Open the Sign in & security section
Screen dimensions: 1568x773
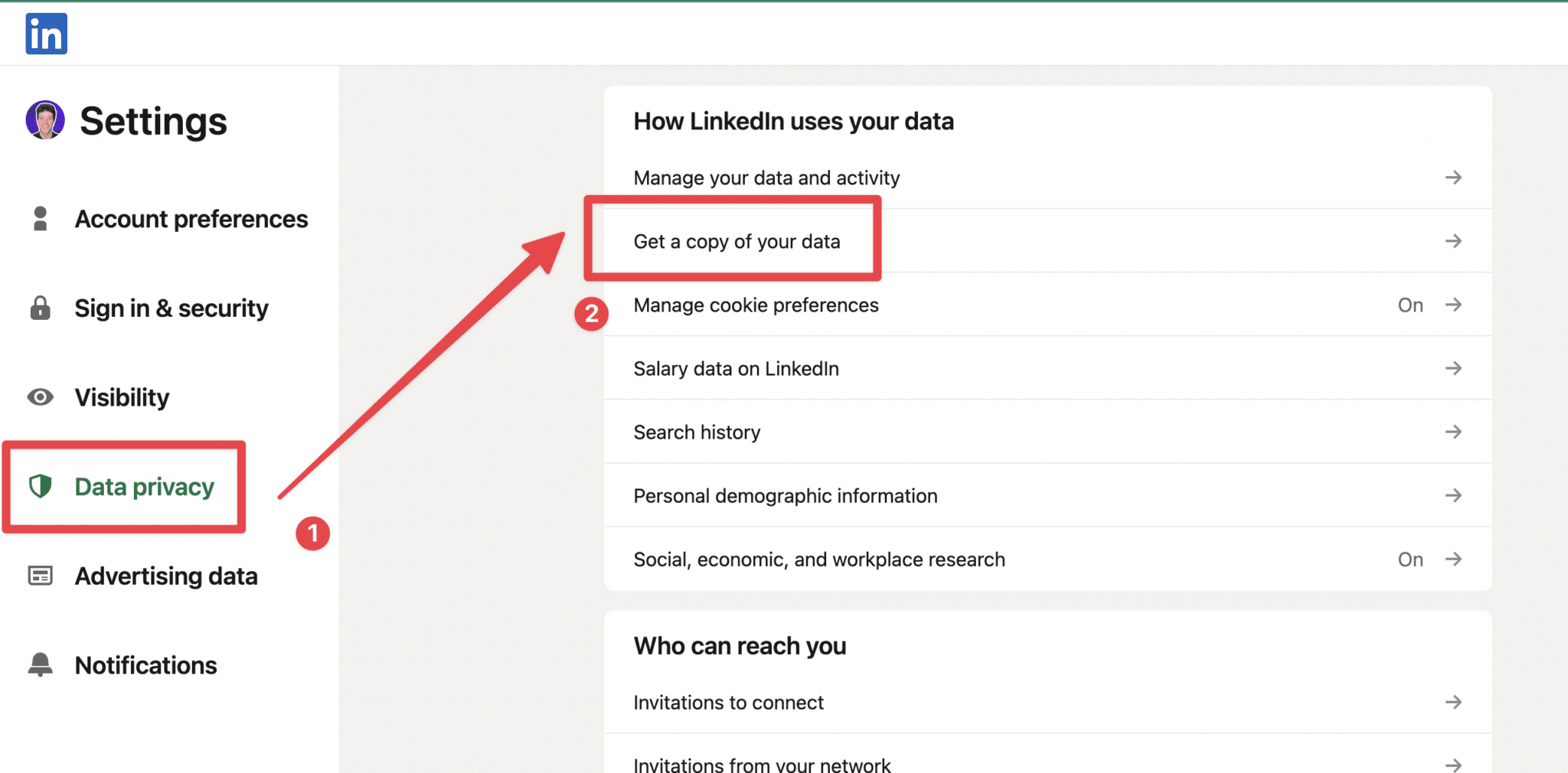click(171, 308)
